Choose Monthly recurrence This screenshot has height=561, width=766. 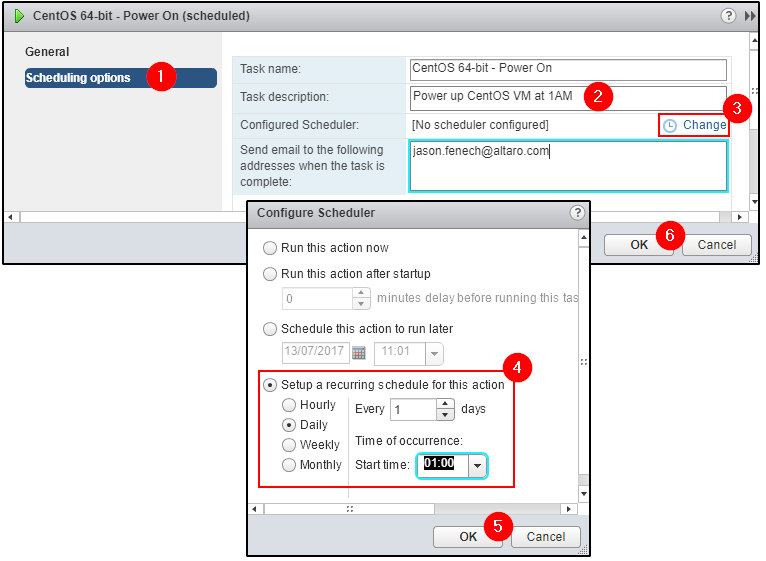(289, 465)
